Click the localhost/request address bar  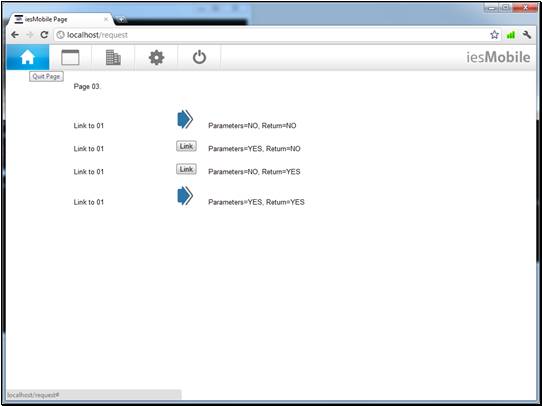[273, 35]
